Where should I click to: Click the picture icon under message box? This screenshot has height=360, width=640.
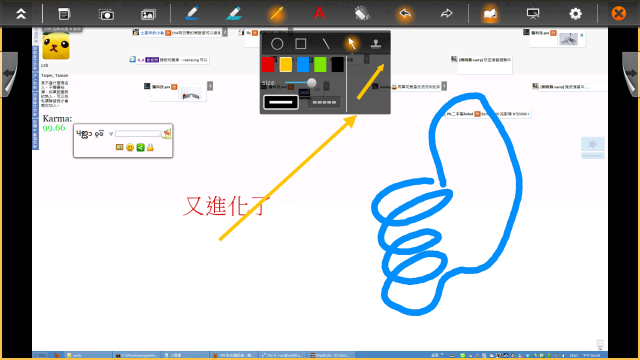pos(120,147)
